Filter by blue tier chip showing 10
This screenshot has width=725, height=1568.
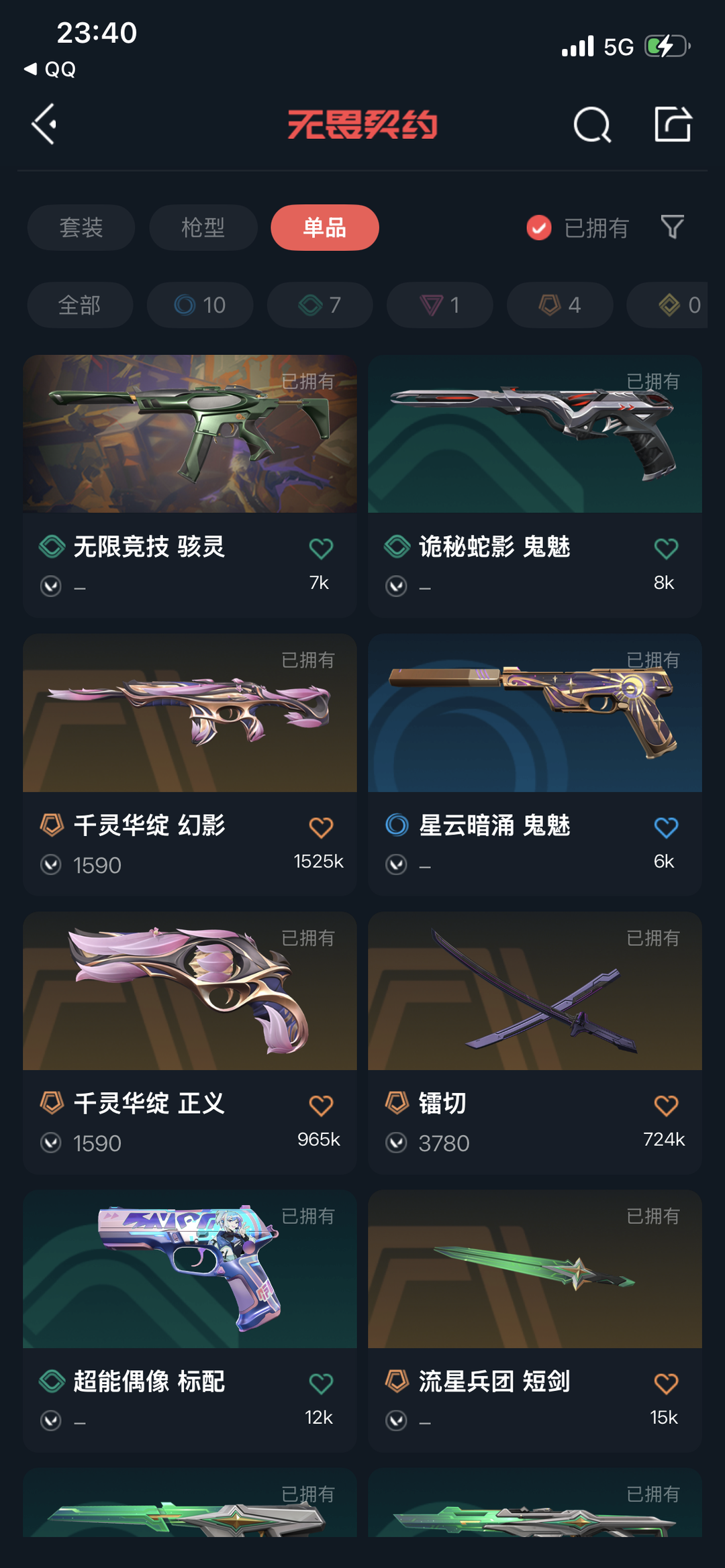click(200, 305)
